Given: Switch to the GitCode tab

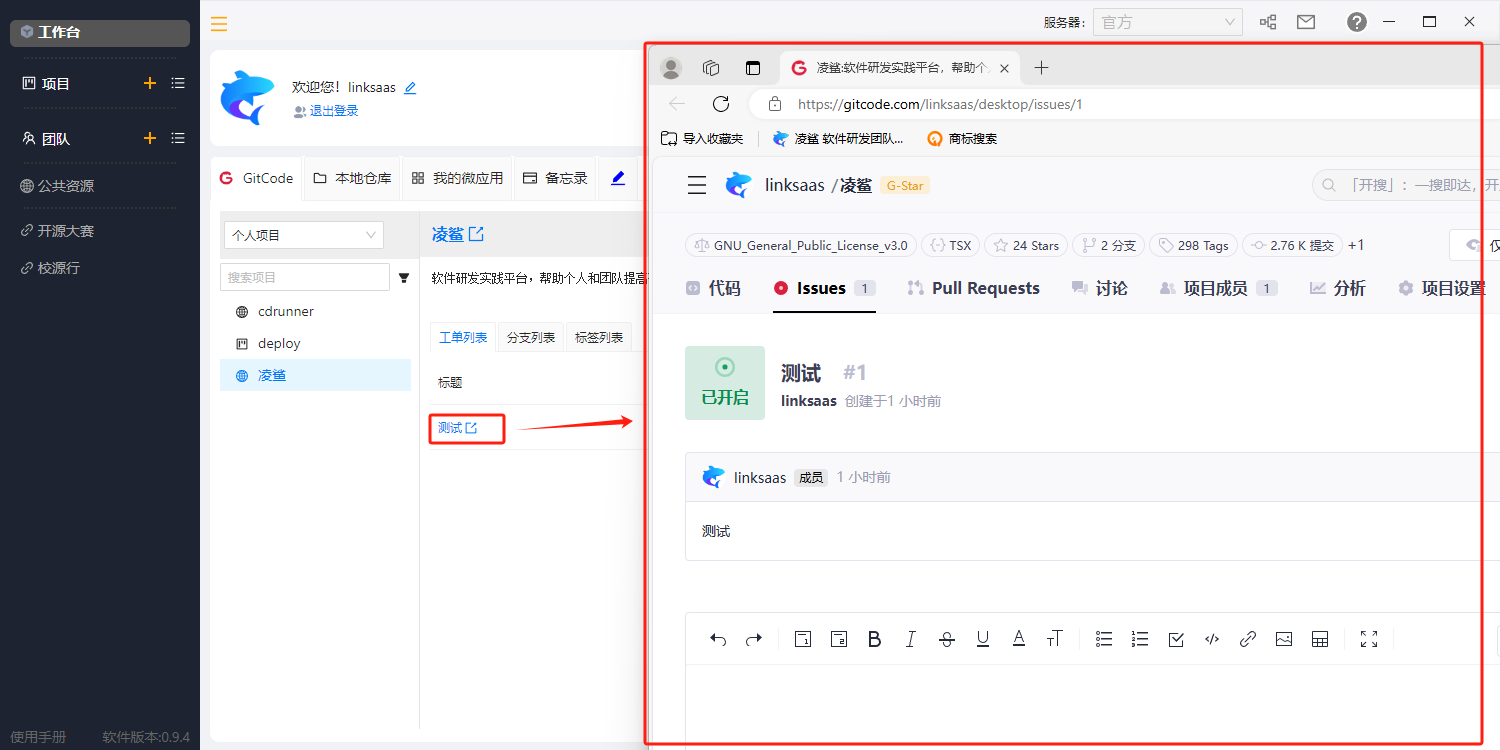Looking at the screenshot, I should pyautogui.click(x=257, y=178).
